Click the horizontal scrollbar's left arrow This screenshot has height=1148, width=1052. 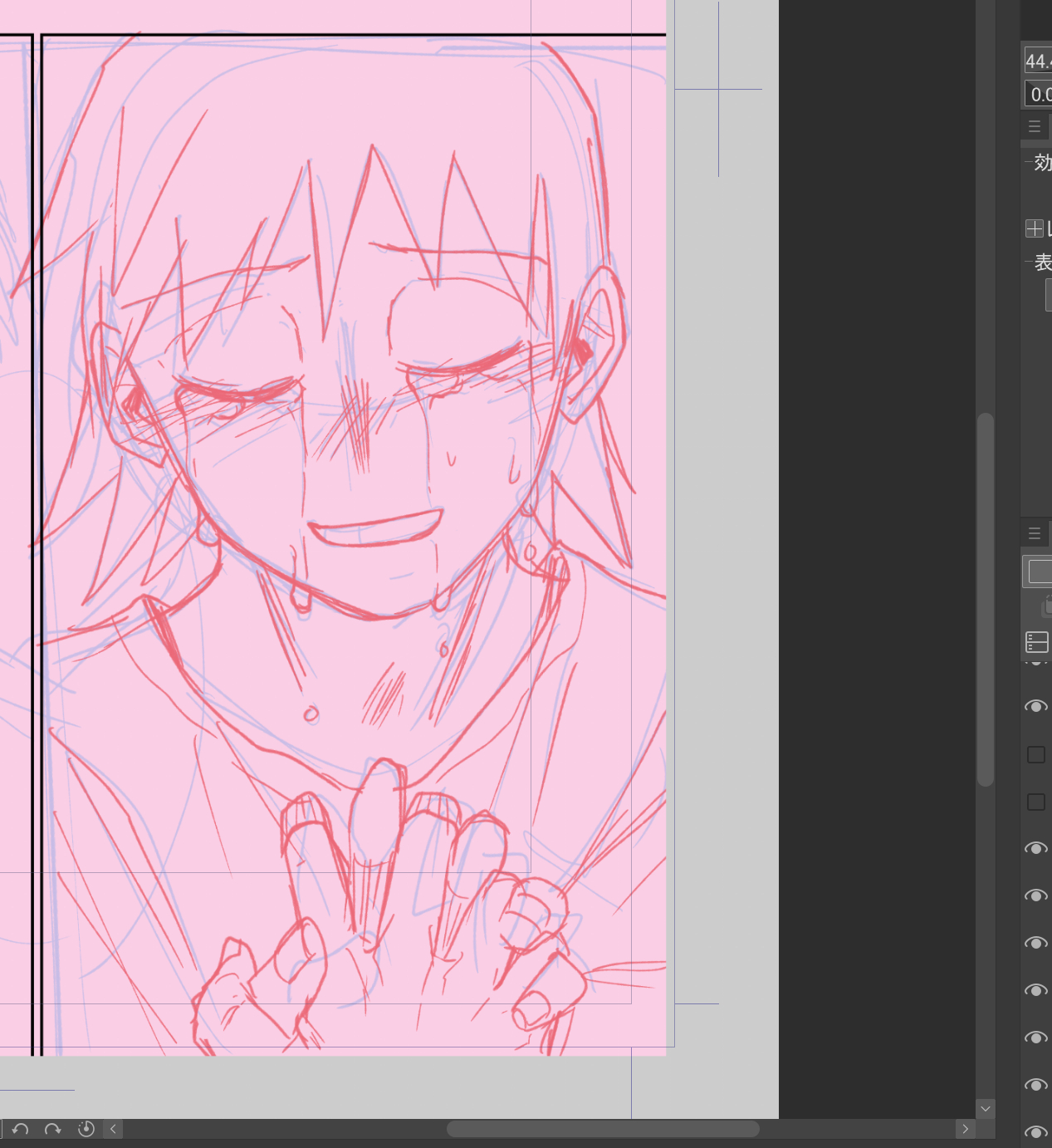point(113,1129)
